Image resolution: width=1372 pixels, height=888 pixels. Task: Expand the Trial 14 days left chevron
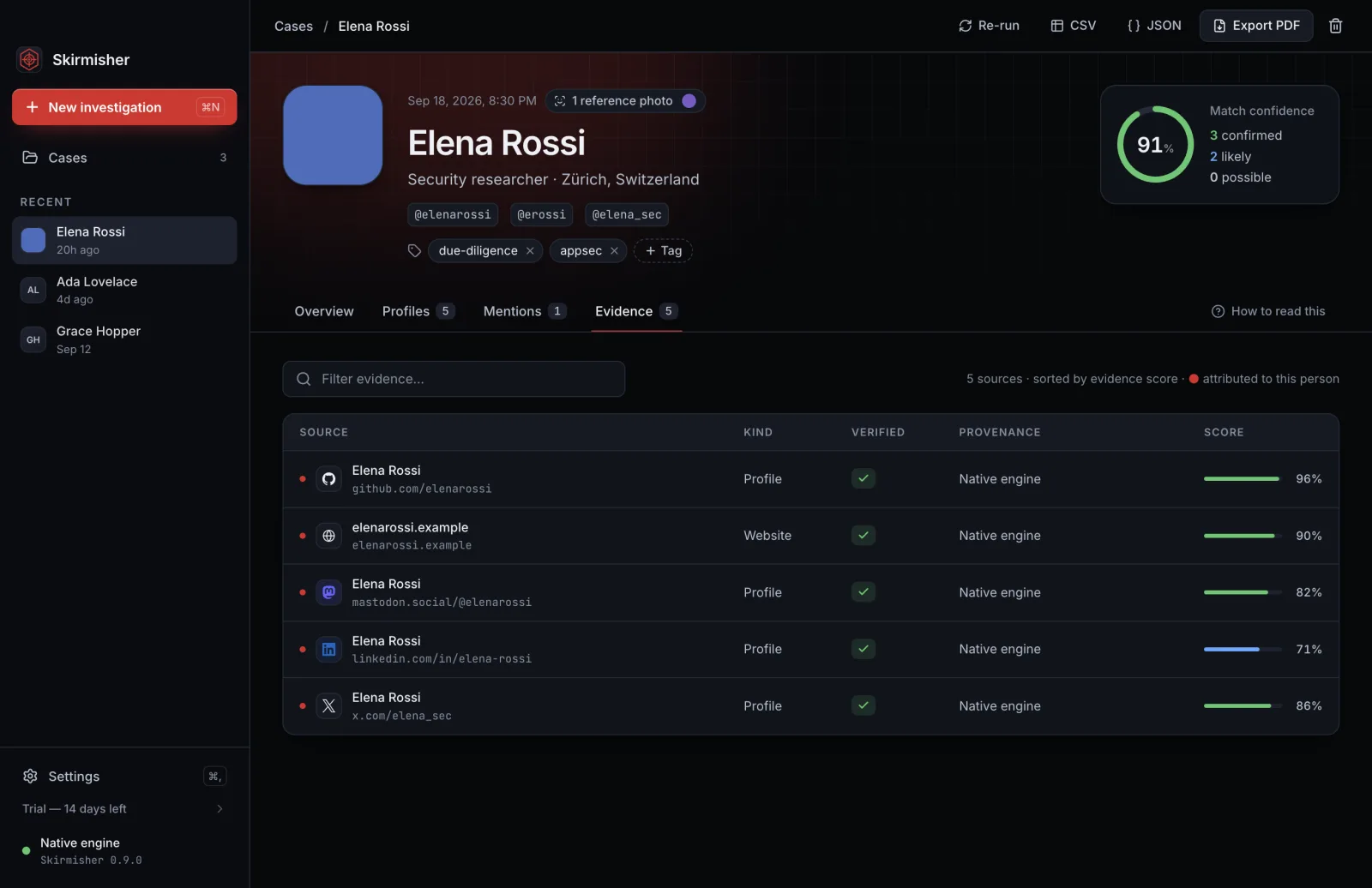pyautogui.click(x=220, y=809)
